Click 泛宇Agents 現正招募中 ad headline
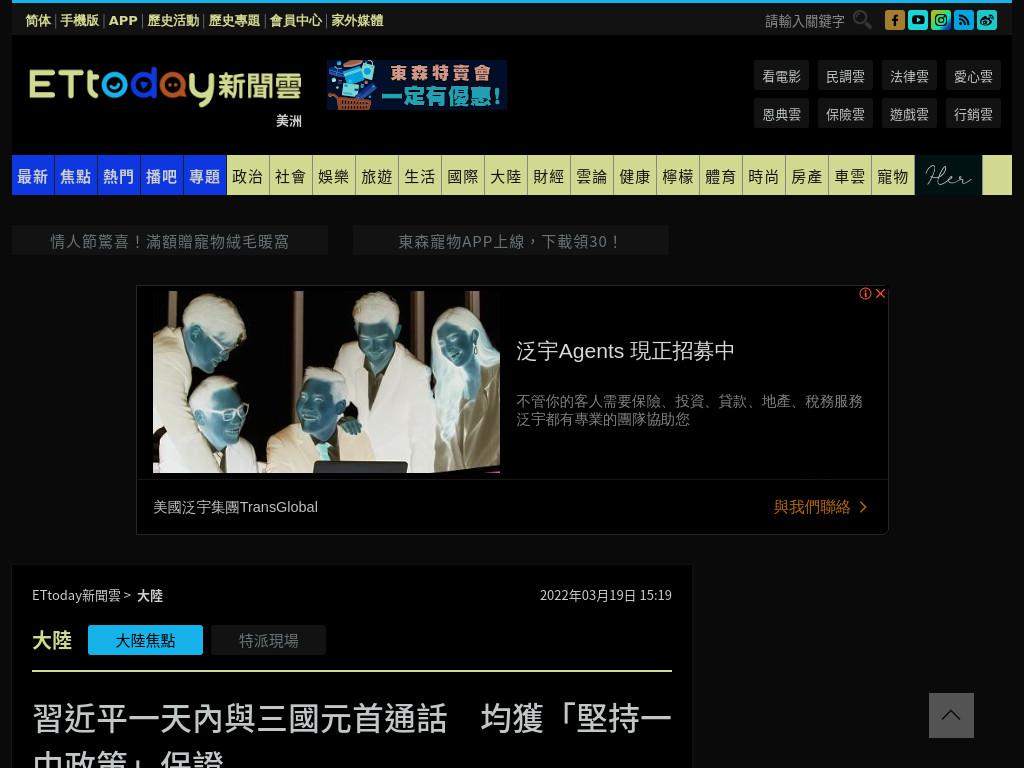The image size is (1024, 768). (x=625, y=351)
